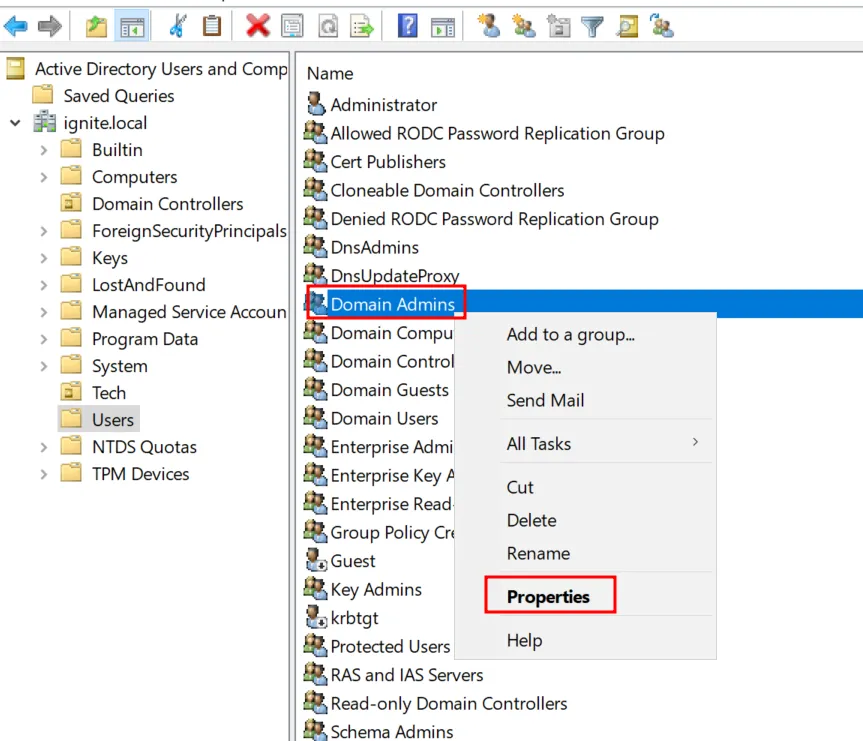Click the red Delete X toolbar icon
The width and height of the screenshot is (863, 741).
pos(258,26)
